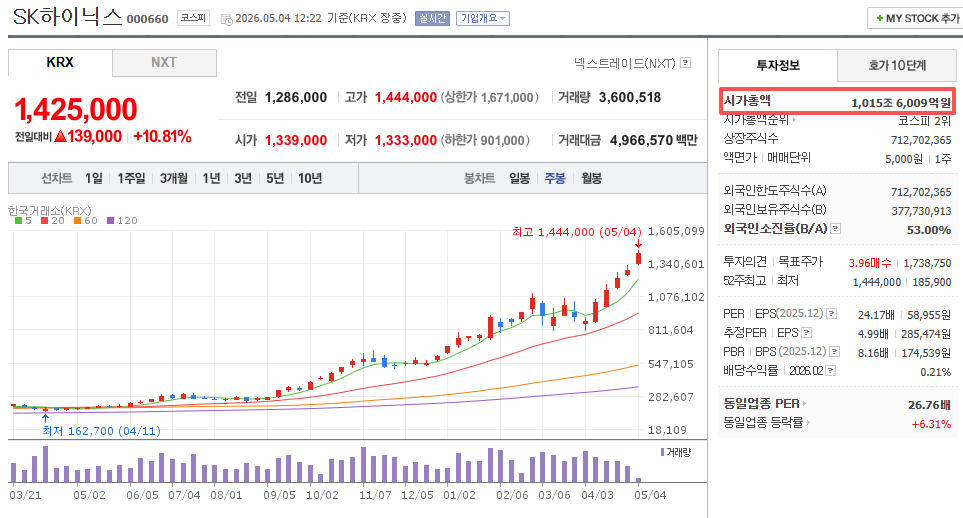Open help icon beside 배당수익률 2026.02

tap(830, 371)
